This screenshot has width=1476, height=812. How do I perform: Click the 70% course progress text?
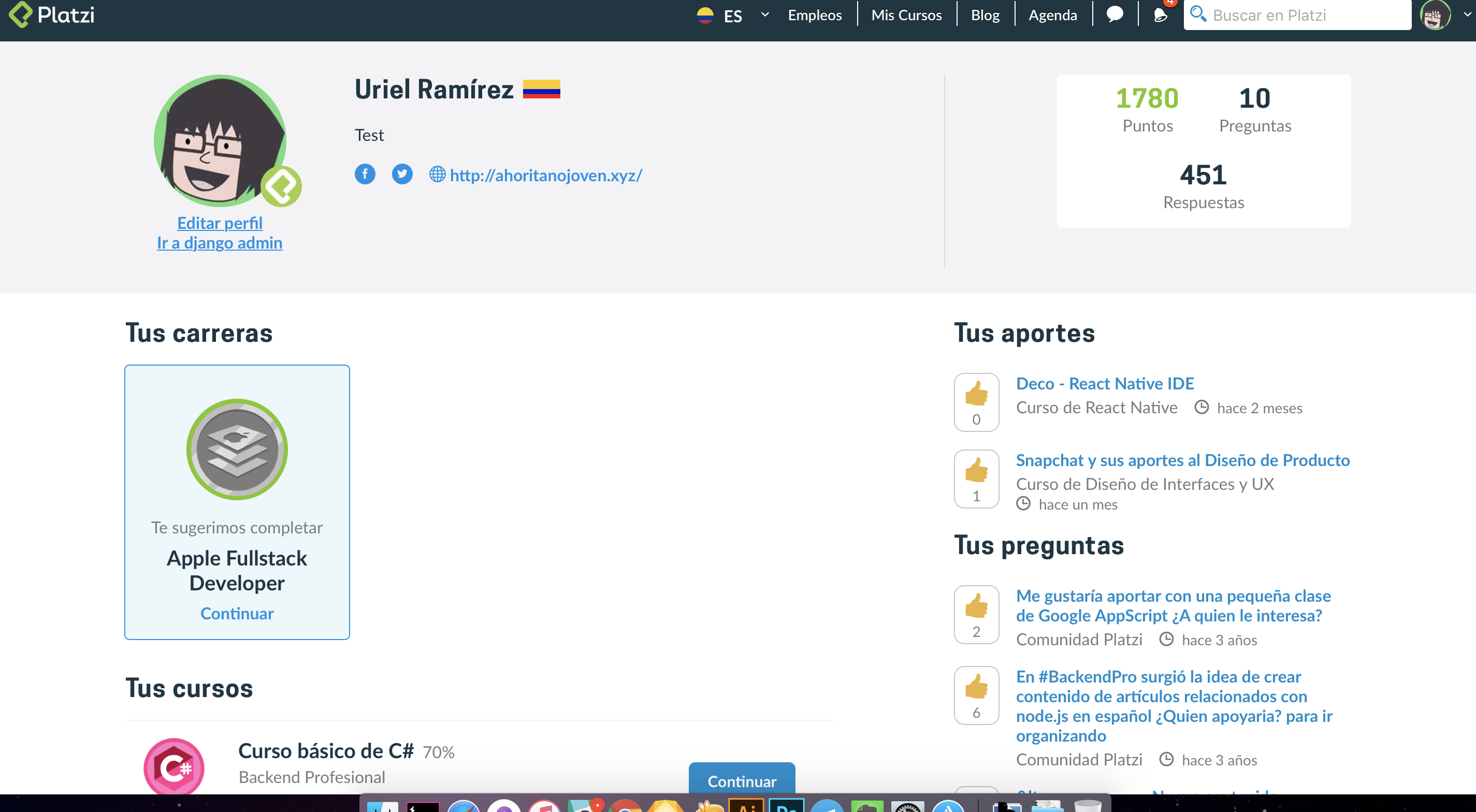point(438,752)
